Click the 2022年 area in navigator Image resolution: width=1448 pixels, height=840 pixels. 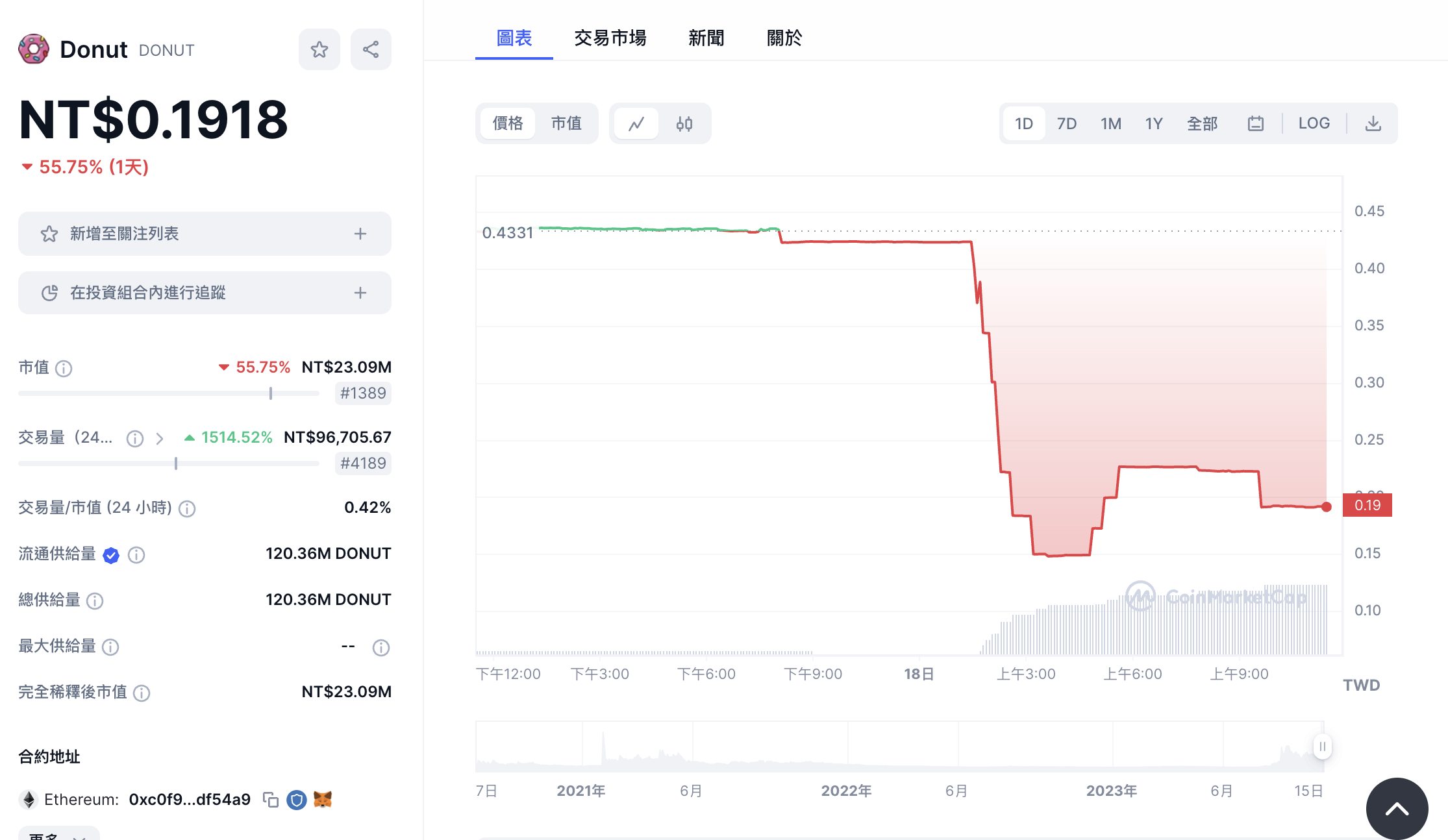pos(846,791)
